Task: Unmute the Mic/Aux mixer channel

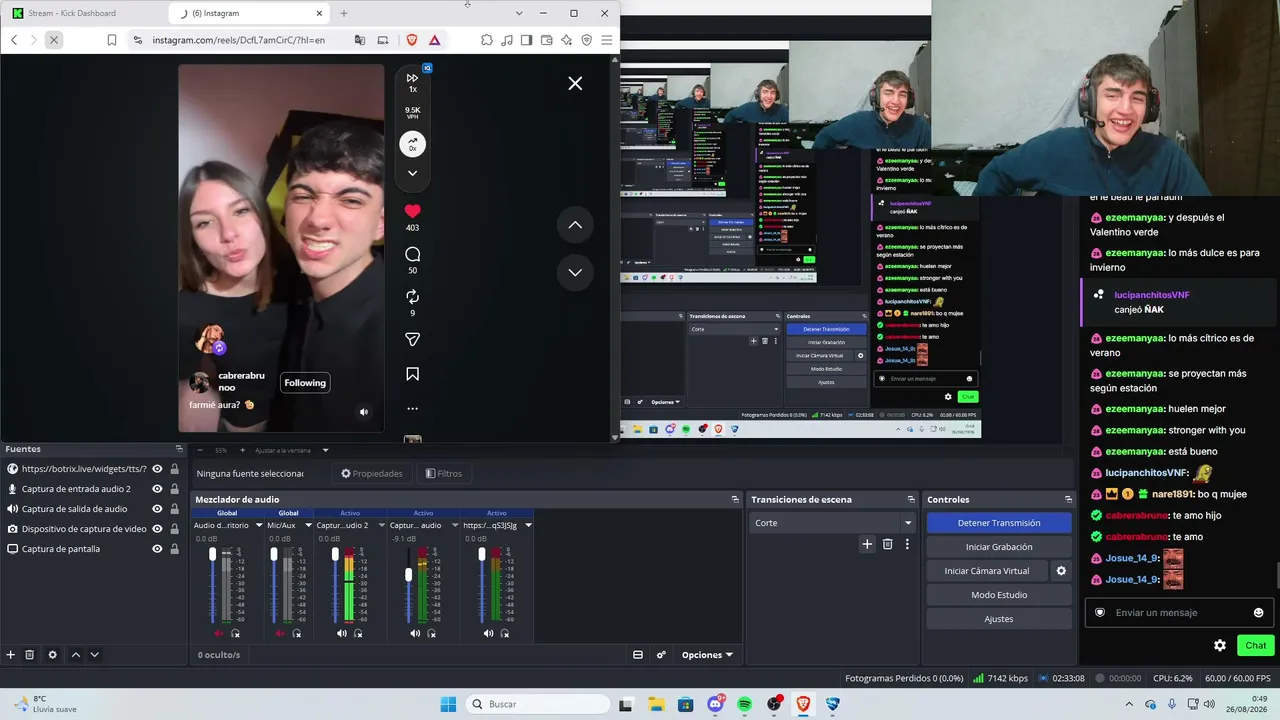Action: tap(280, 633)
